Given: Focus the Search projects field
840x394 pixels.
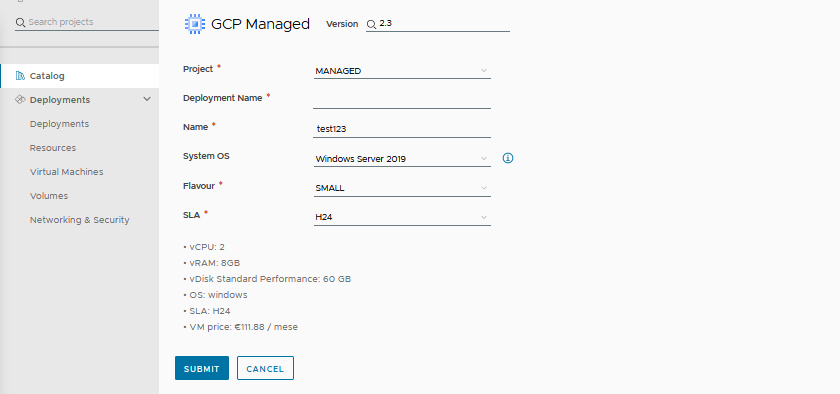Looking at the screenshot, I should tap(87, 22).
